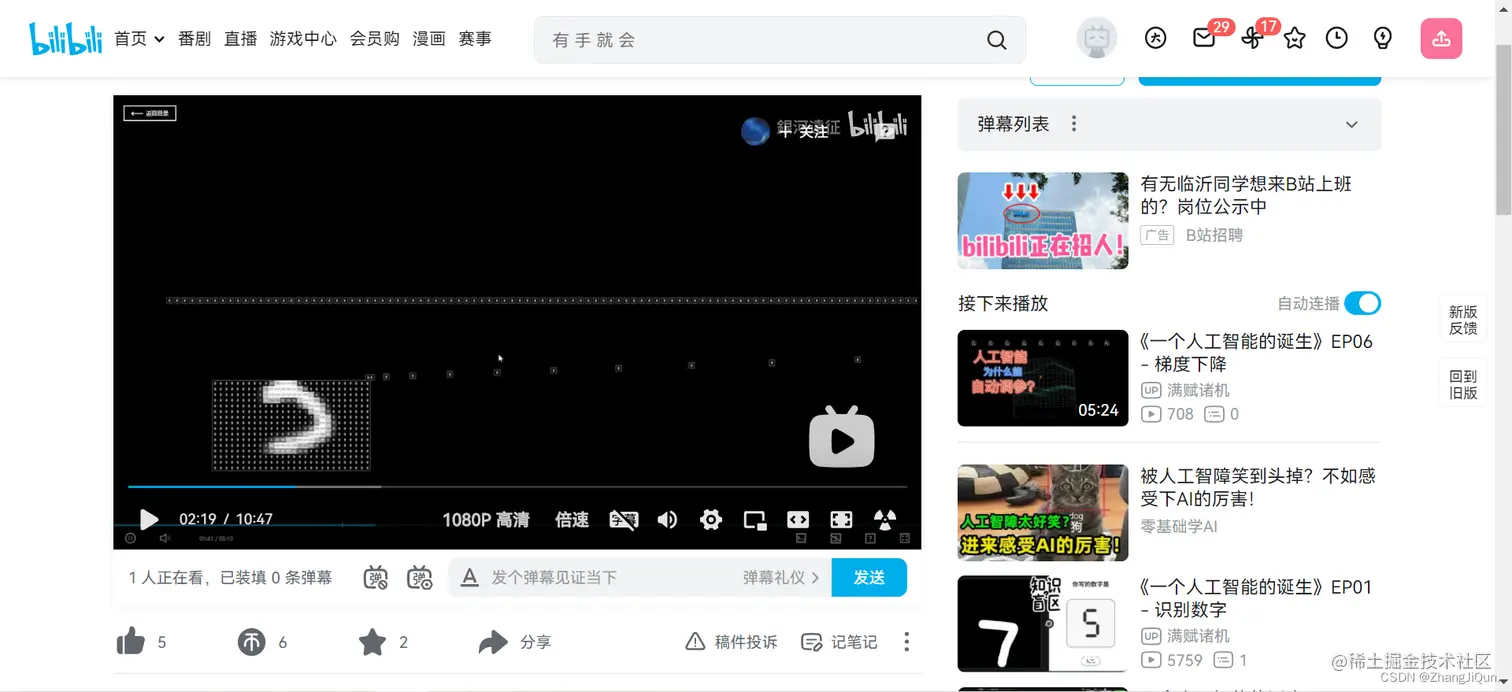Open watch history clock icon
Screen dimensions: 1512x692
(1337, 39)
